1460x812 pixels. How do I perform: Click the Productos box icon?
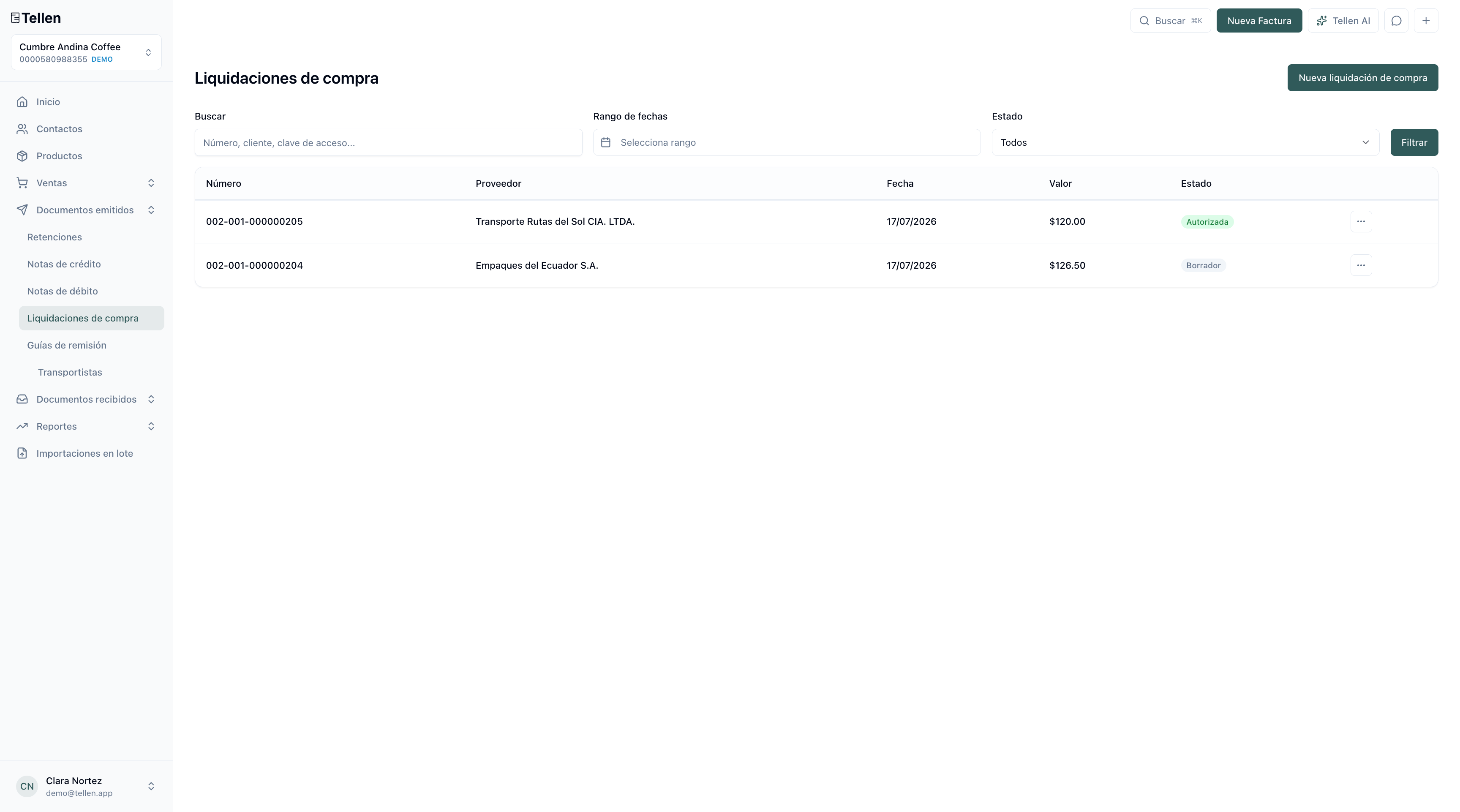point(22,156)
